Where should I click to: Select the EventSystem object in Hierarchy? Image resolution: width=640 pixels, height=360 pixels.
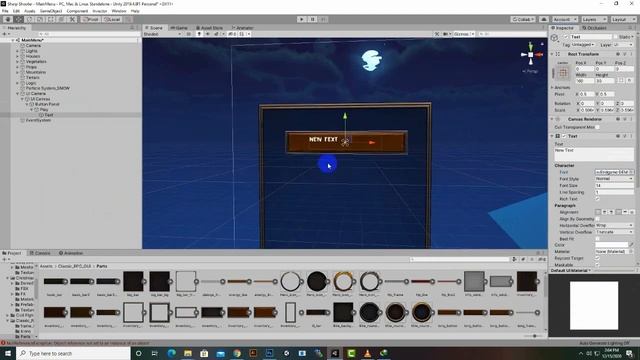[x=38, y=120]
